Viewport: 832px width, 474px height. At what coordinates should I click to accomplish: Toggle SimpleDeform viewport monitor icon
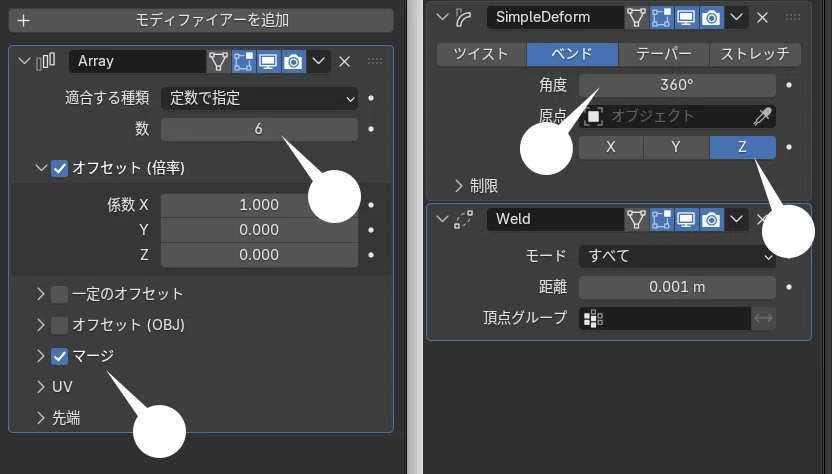tap(686, 18)
